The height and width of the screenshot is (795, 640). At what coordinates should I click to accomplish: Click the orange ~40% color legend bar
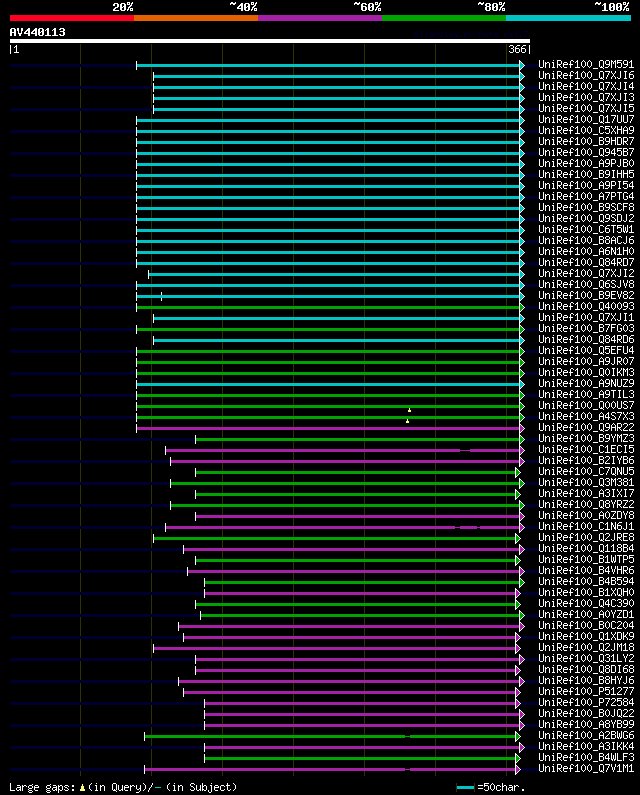(196, 18)
